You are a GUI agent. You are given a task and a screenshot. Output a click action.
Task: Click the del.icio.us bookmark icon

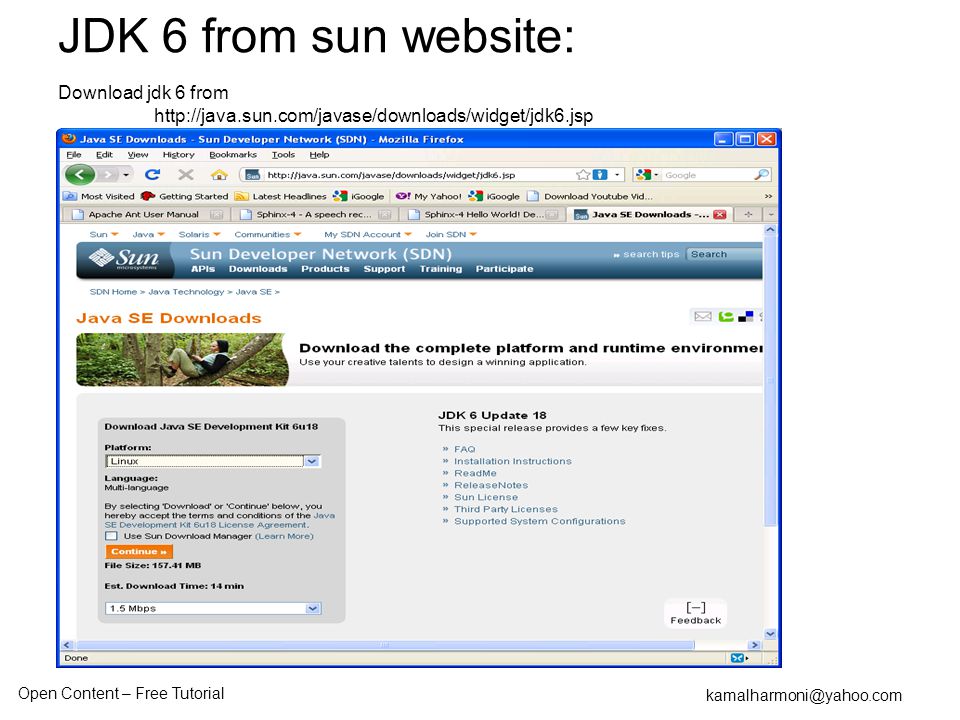746,317
